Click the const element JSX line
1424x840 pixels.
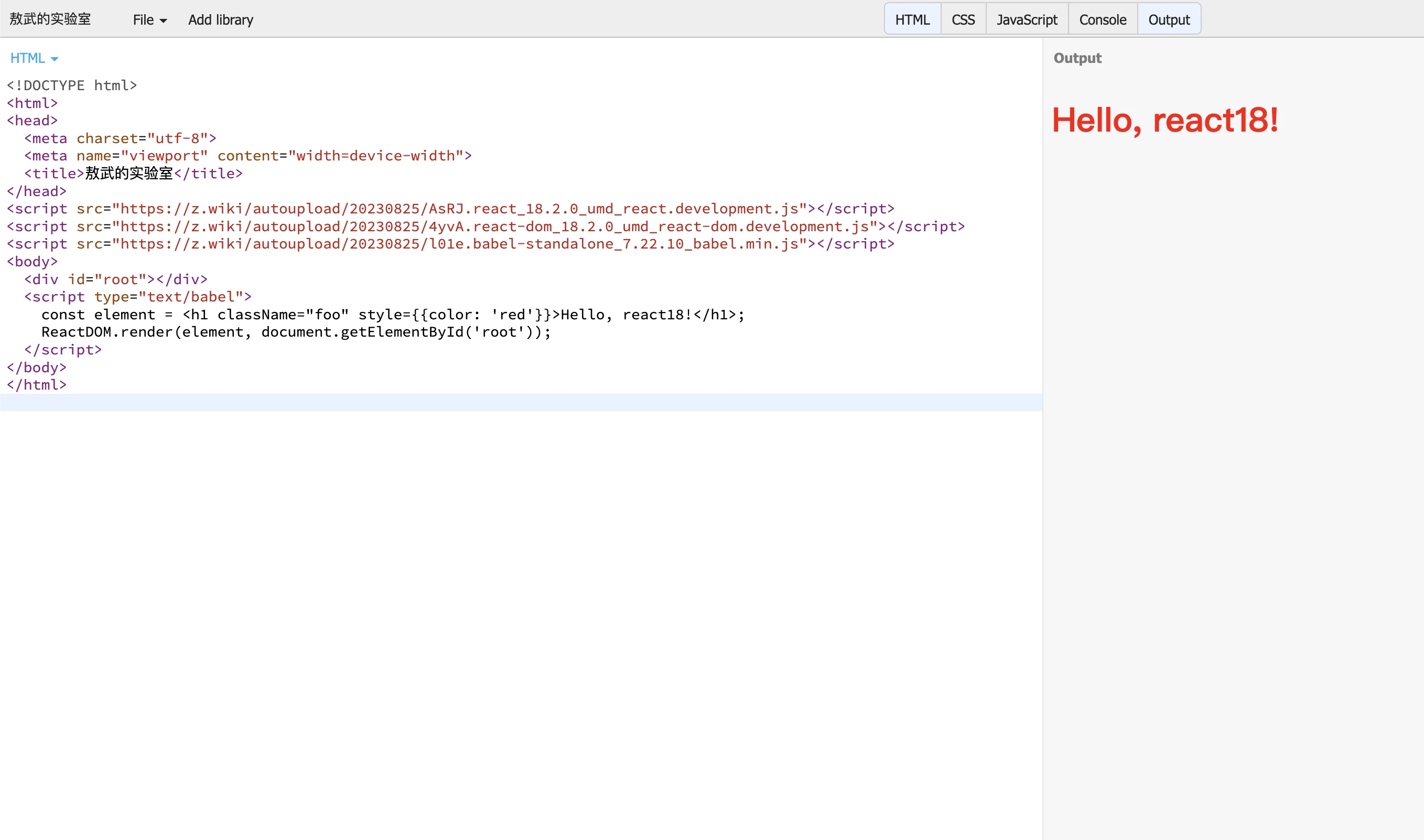pos(393,315)
